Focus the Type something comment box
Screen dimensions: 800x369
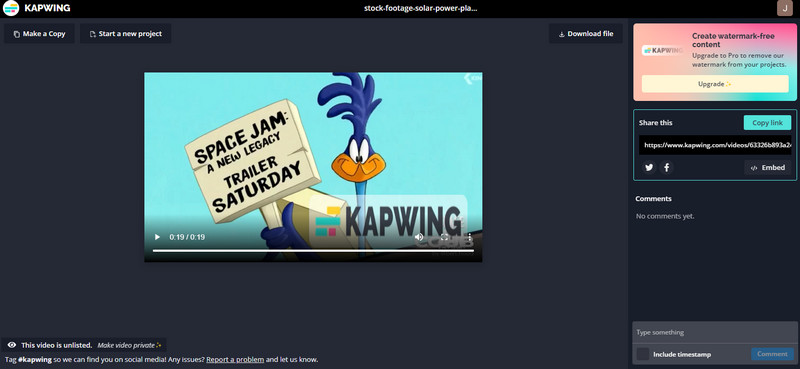click(x=715, y=332)
